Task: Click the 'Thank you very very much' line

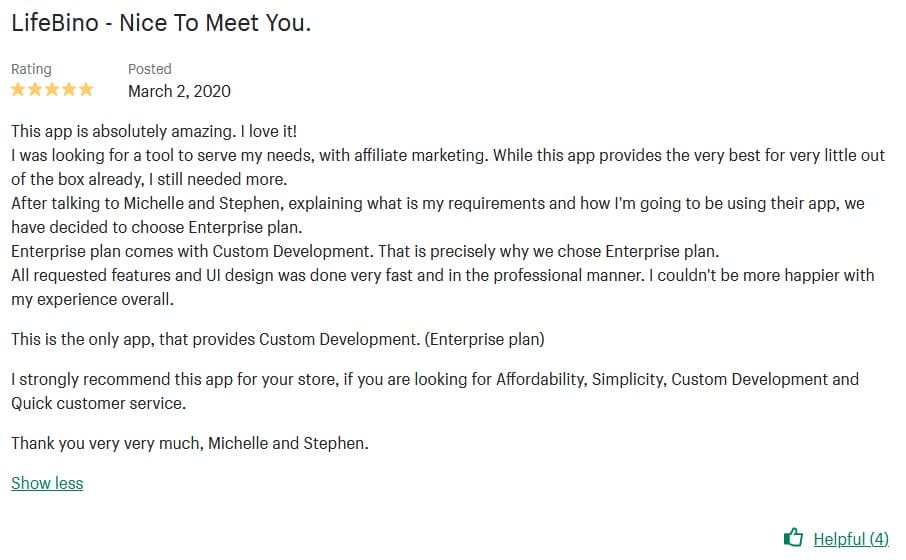Action: click(190, 443)
